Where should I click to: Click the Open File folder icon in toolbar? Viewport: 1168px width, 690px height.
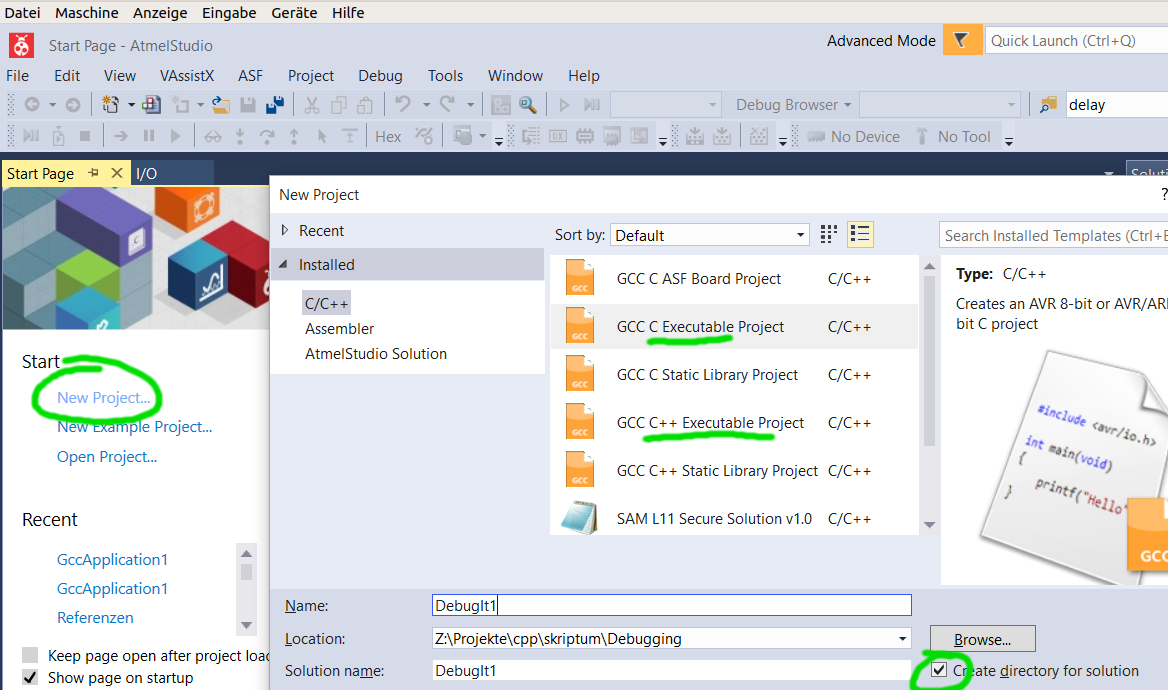(x=221, y=105)
